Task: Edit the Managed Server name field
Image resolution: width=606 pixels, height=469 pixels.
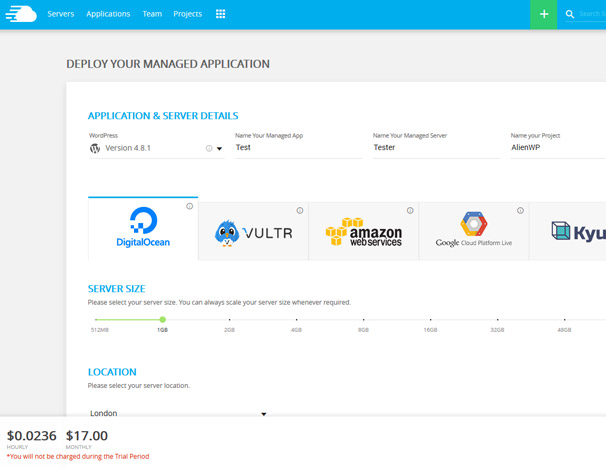Action: coord(436,148)
